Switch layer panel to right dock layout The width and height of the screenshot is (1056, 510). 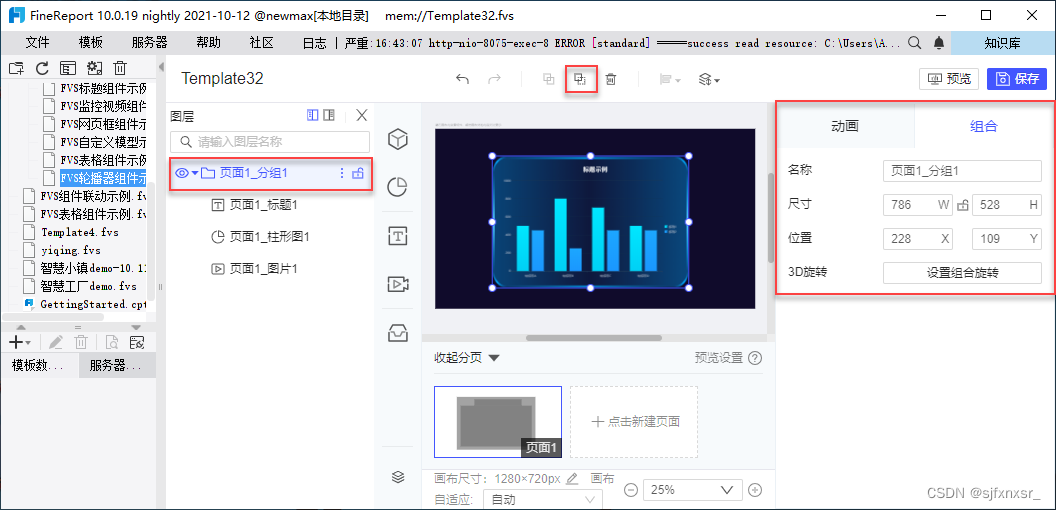pos(329,115)
